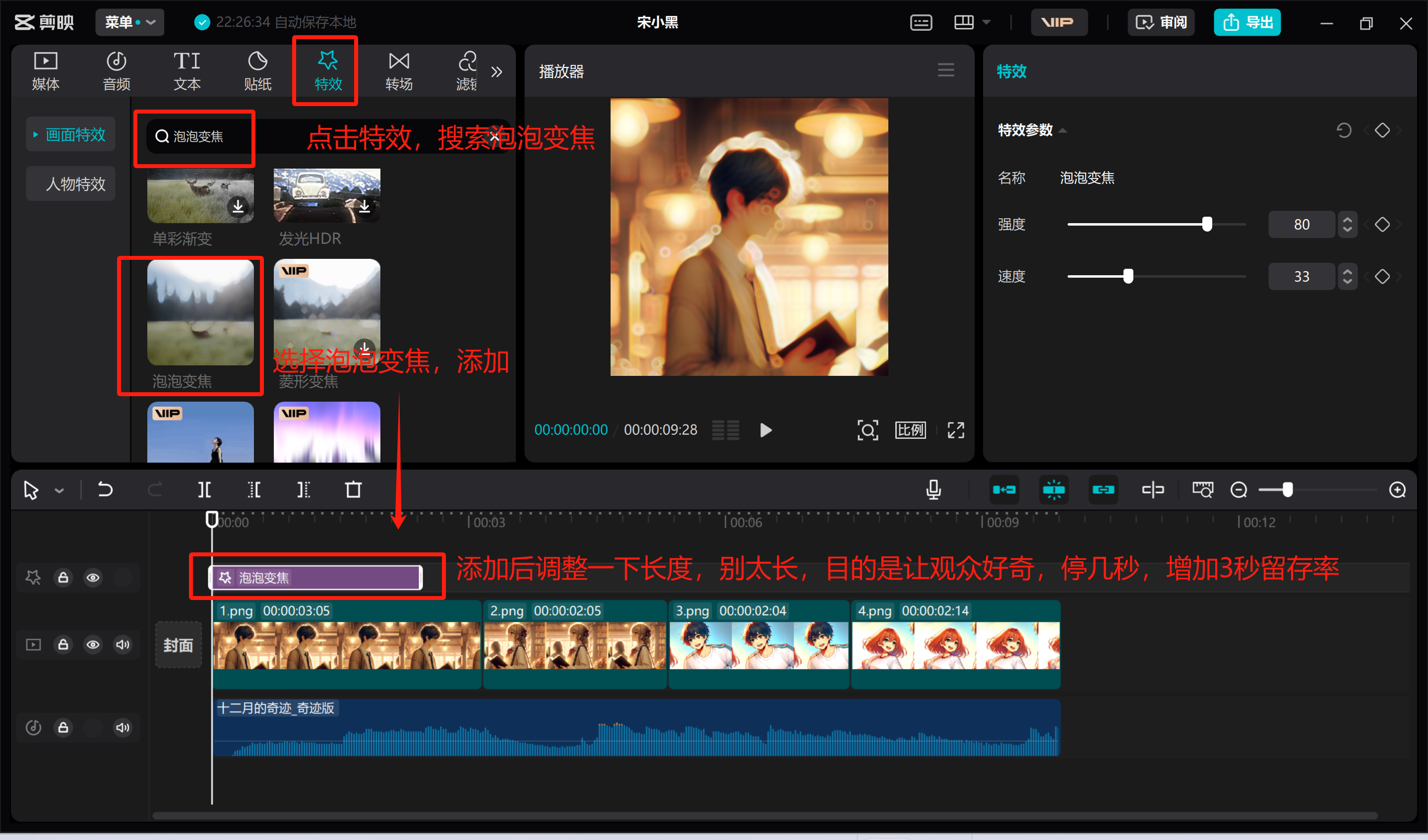Open the timecode grid display icon
Image resolution: width=1428 pixels, height=840 pixels.
725,430
